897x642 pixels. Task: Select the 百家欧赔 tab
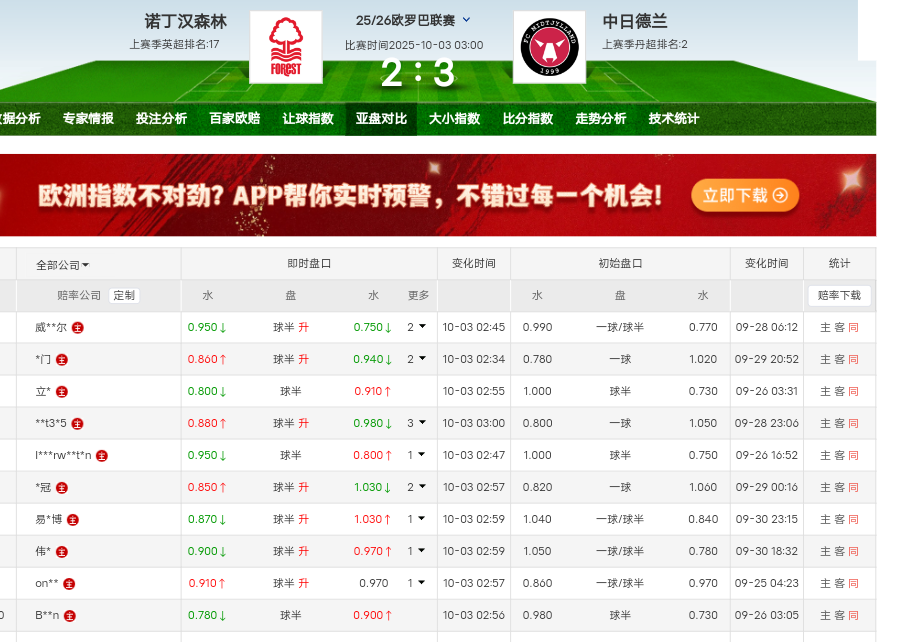click(x=234, y=118)
